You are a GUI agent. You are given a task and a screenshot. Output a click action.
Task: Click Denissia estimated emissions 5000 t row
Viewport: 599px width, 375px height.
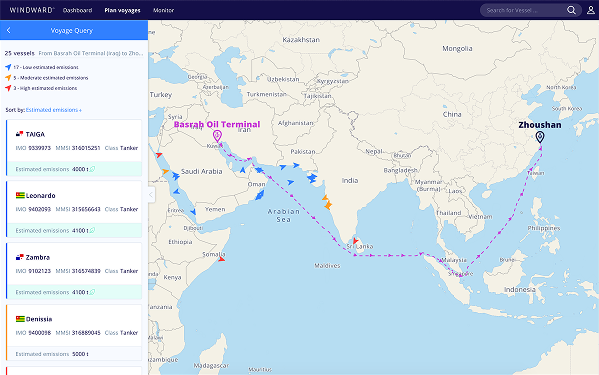click(x=74, y=354)
